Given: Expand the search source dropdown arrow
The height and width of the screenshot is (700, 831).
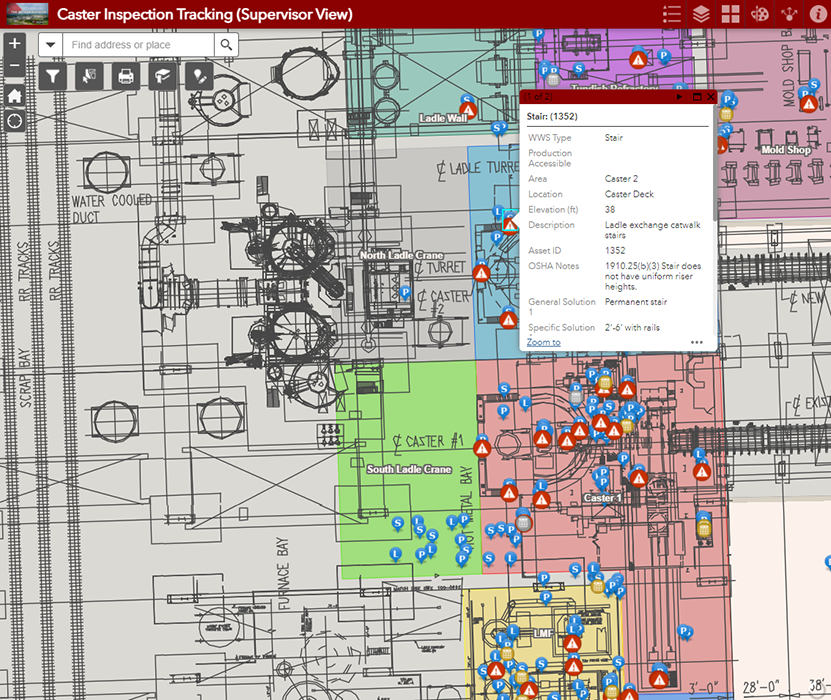Looking at the screenshot, I should click(x=51, y=45).
